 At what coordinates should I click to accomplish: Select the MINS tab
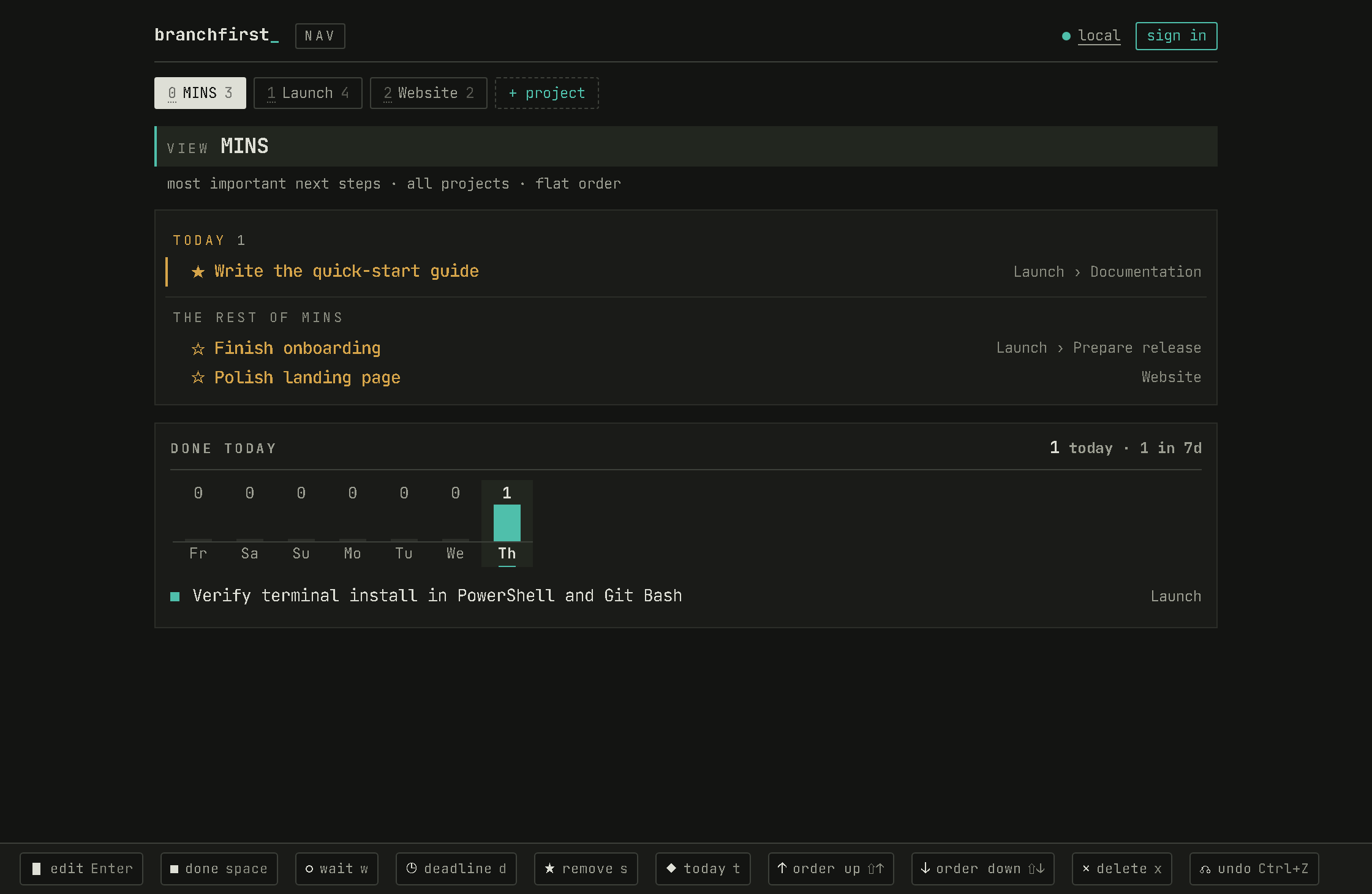[x=200, y=93]
